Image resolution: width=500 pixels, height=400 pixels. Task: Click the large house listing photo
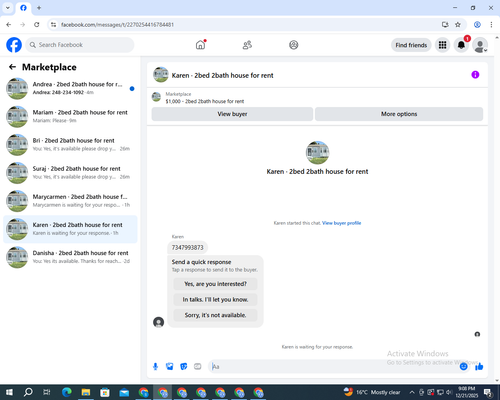[x=317, y=153]
